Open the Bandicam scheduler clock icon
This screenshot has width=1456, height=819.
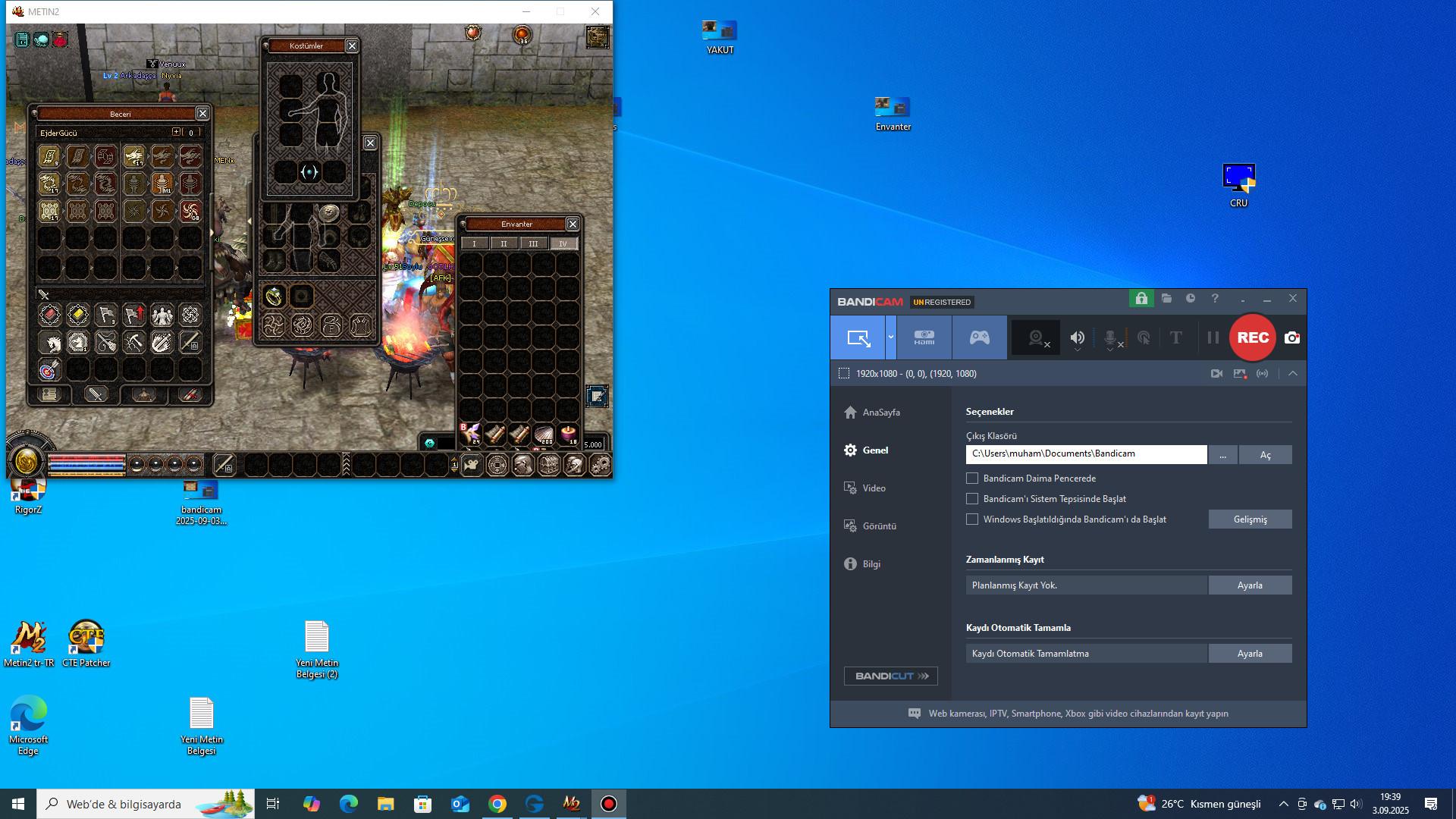click(x=1191, y=299)
